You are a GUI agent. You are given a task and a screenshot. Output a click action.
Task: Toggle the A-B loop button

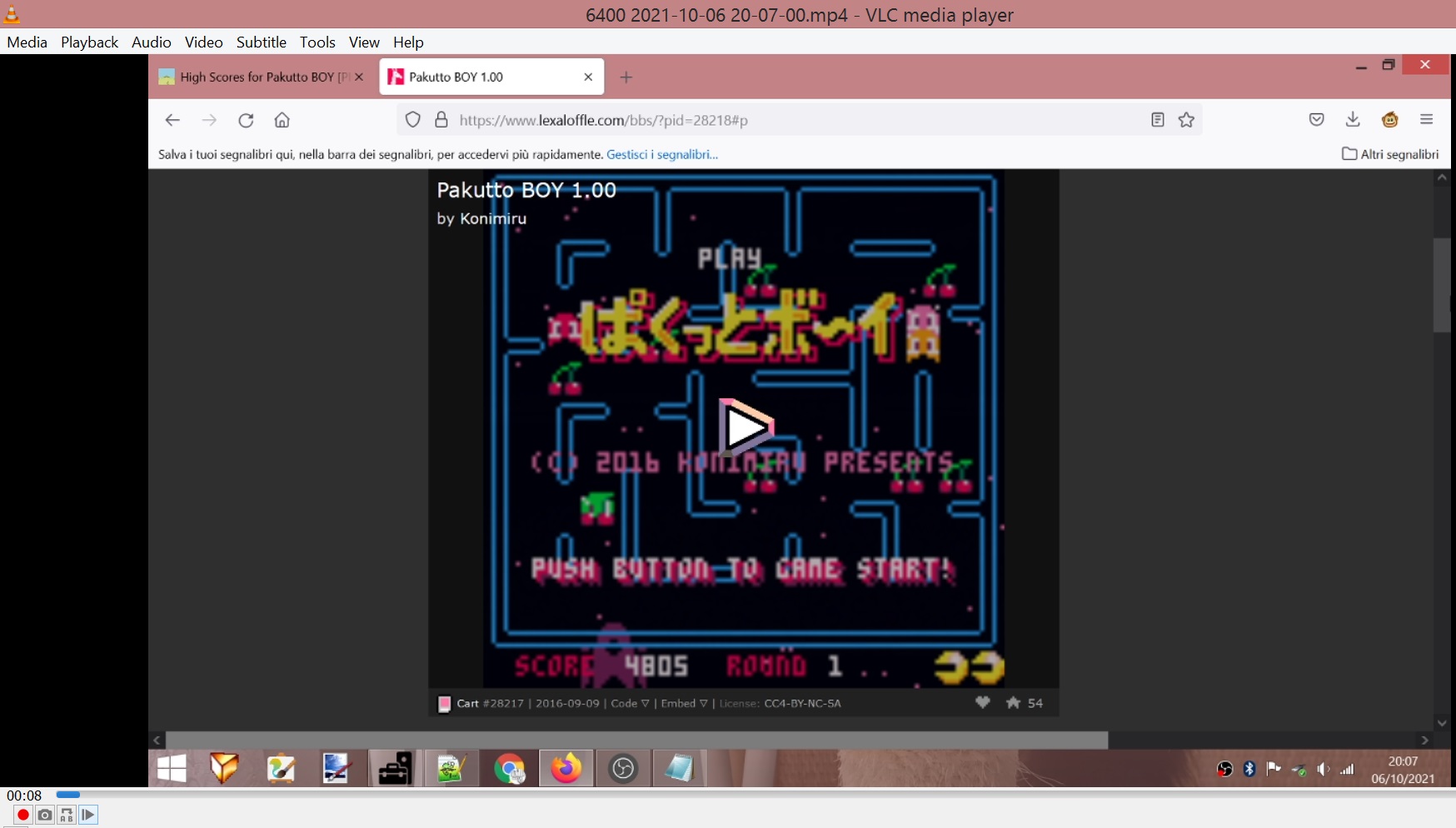point(67,815)
